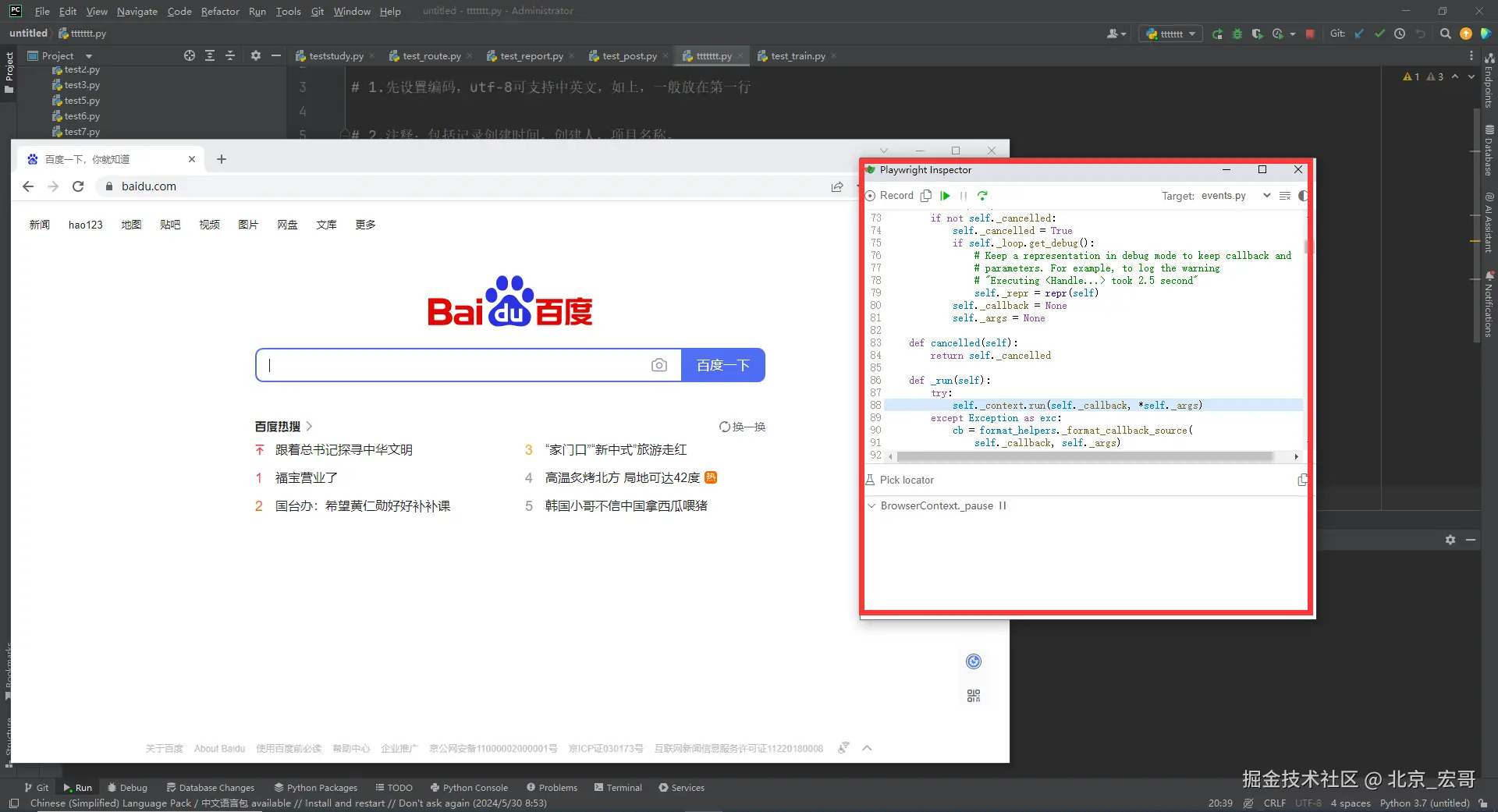
Task: Open the Problems tool window
Action: pos(552,788)
